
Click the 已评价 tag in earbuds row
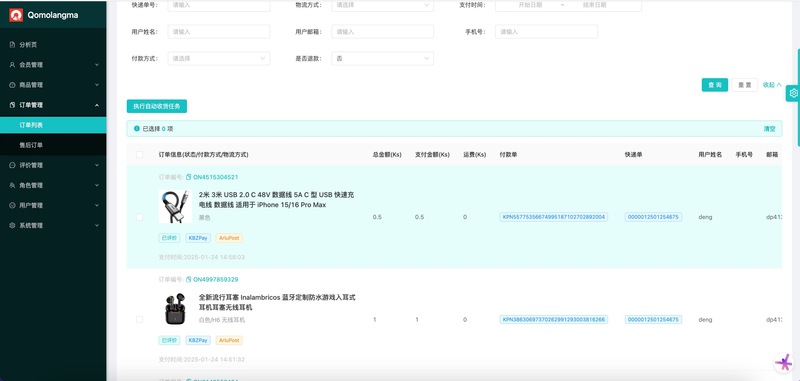click(x=169, y=340)
